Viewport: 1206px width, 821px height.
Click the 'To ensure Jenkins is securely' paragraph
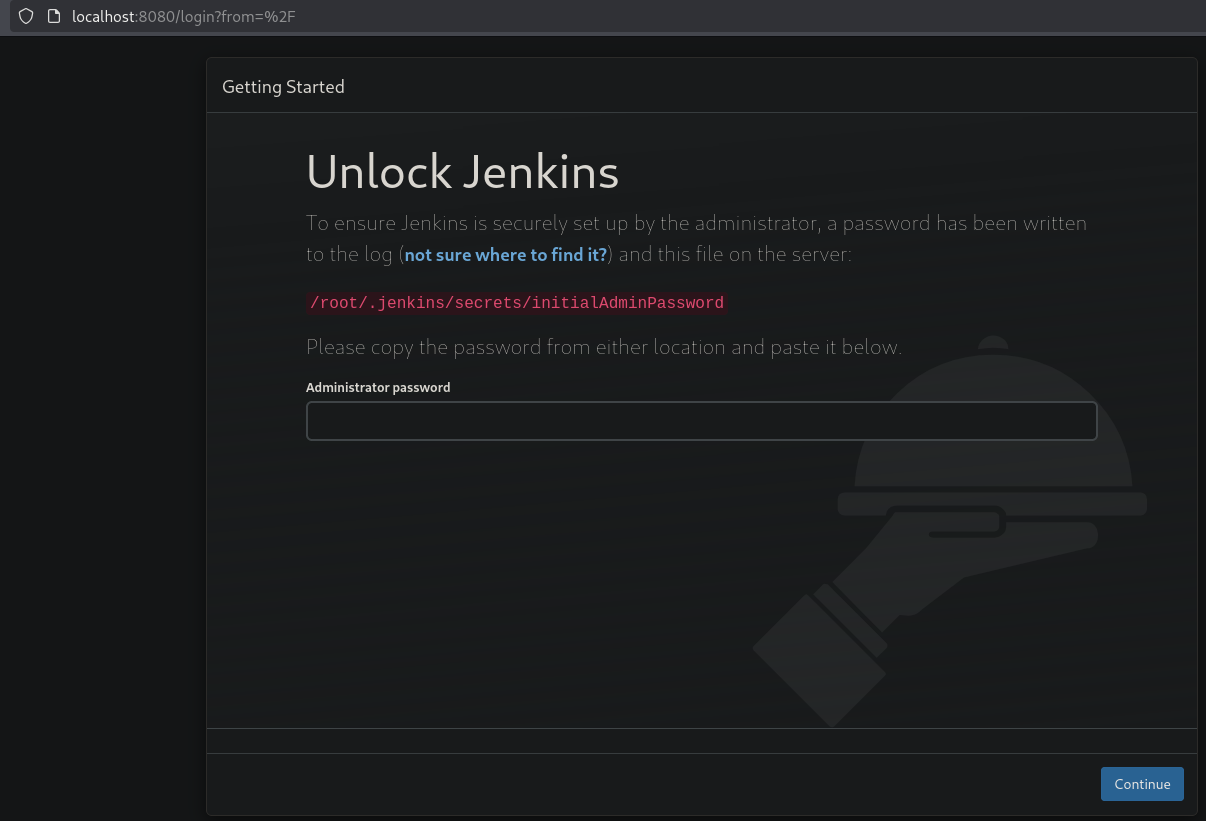point(696,223)
